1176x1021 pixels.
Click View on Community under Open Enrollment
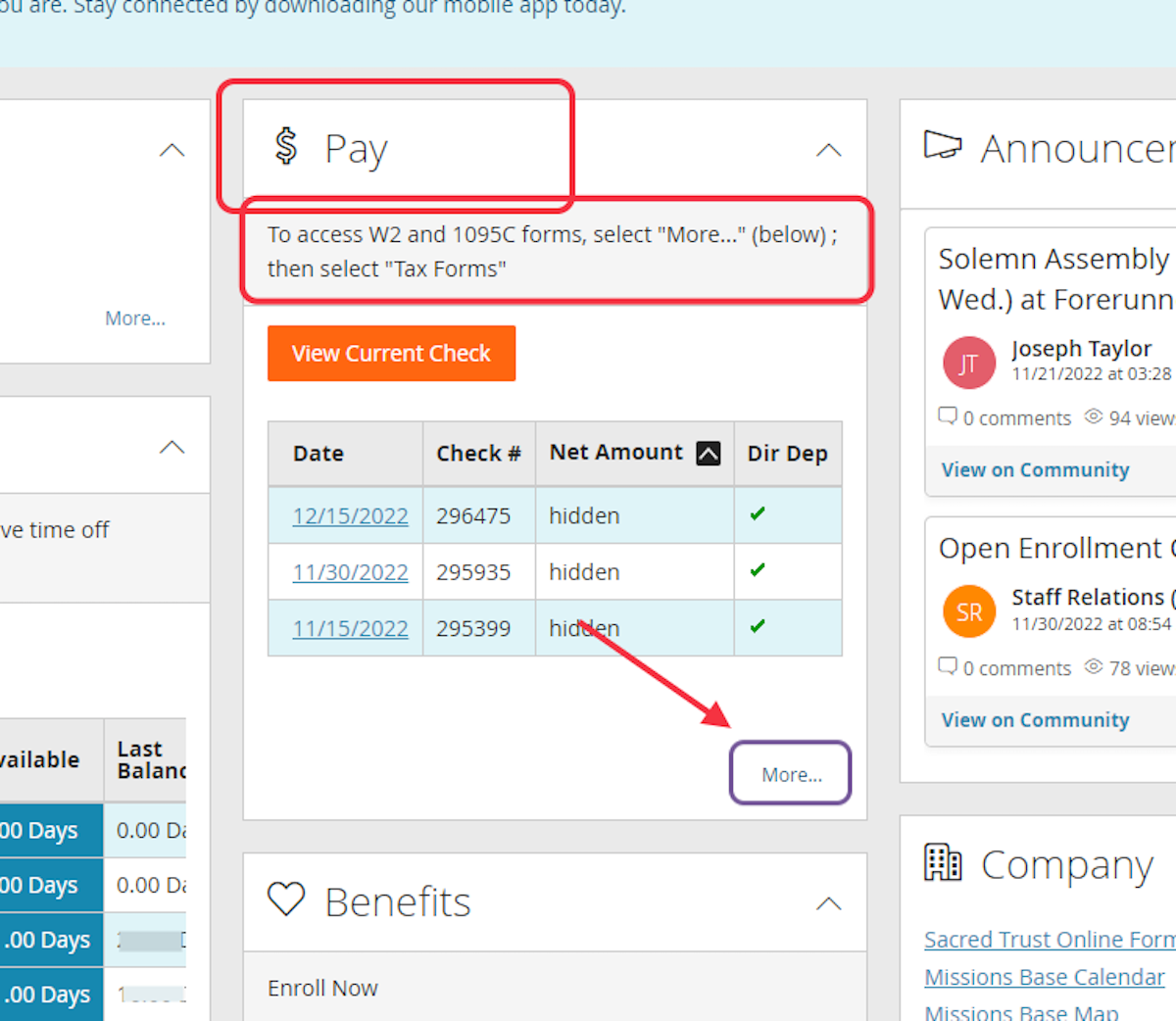coord(1036,720)
